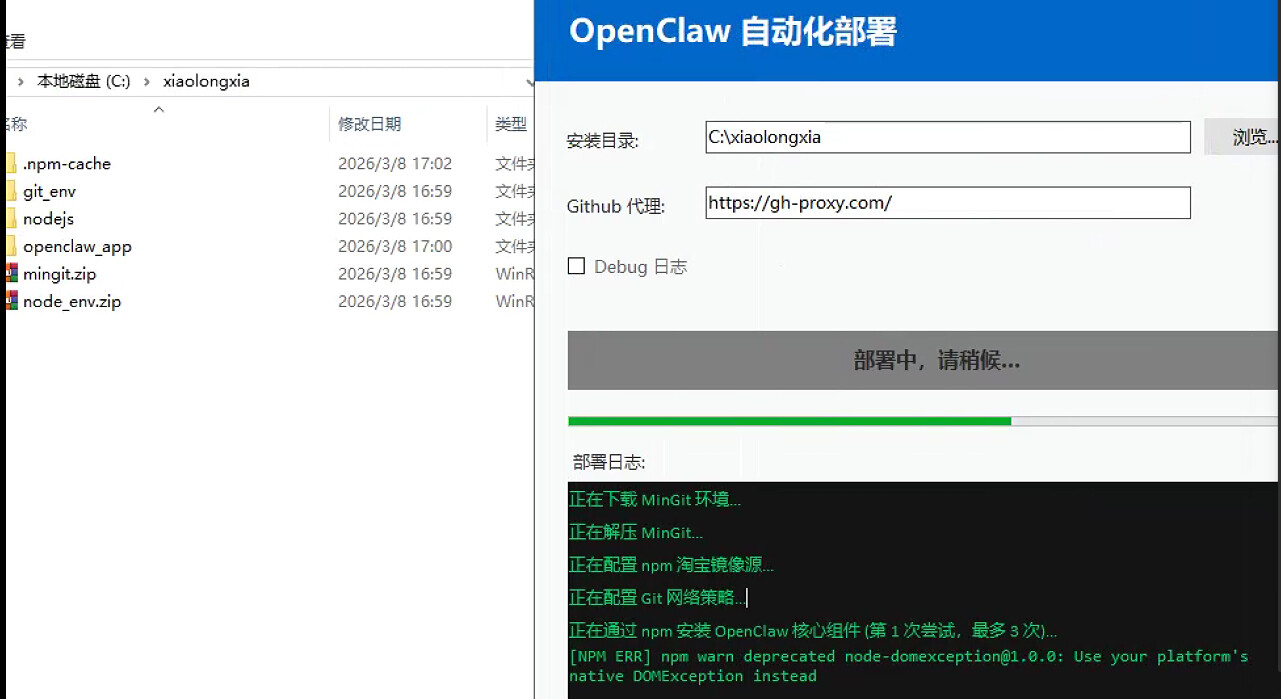Click the 安装目录 label
Viewport: 1281px width, 699px height.
pos(603,141)
